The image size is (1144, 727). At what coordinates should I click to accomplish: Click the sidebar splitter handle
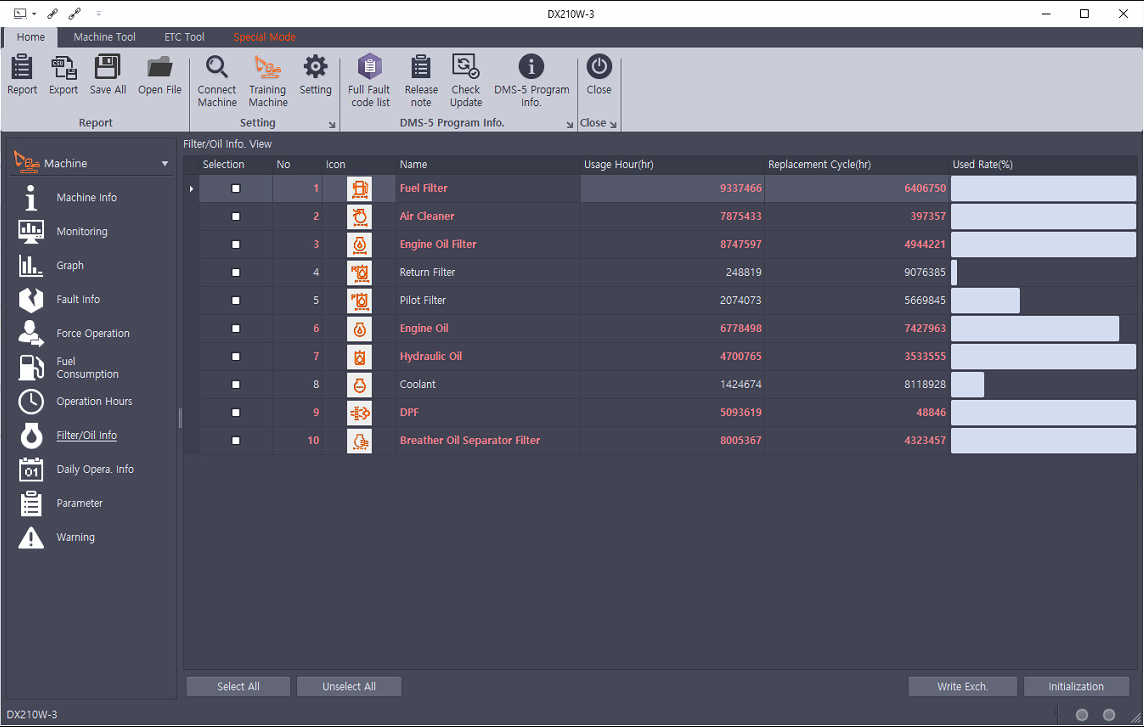tap(180, 418)
